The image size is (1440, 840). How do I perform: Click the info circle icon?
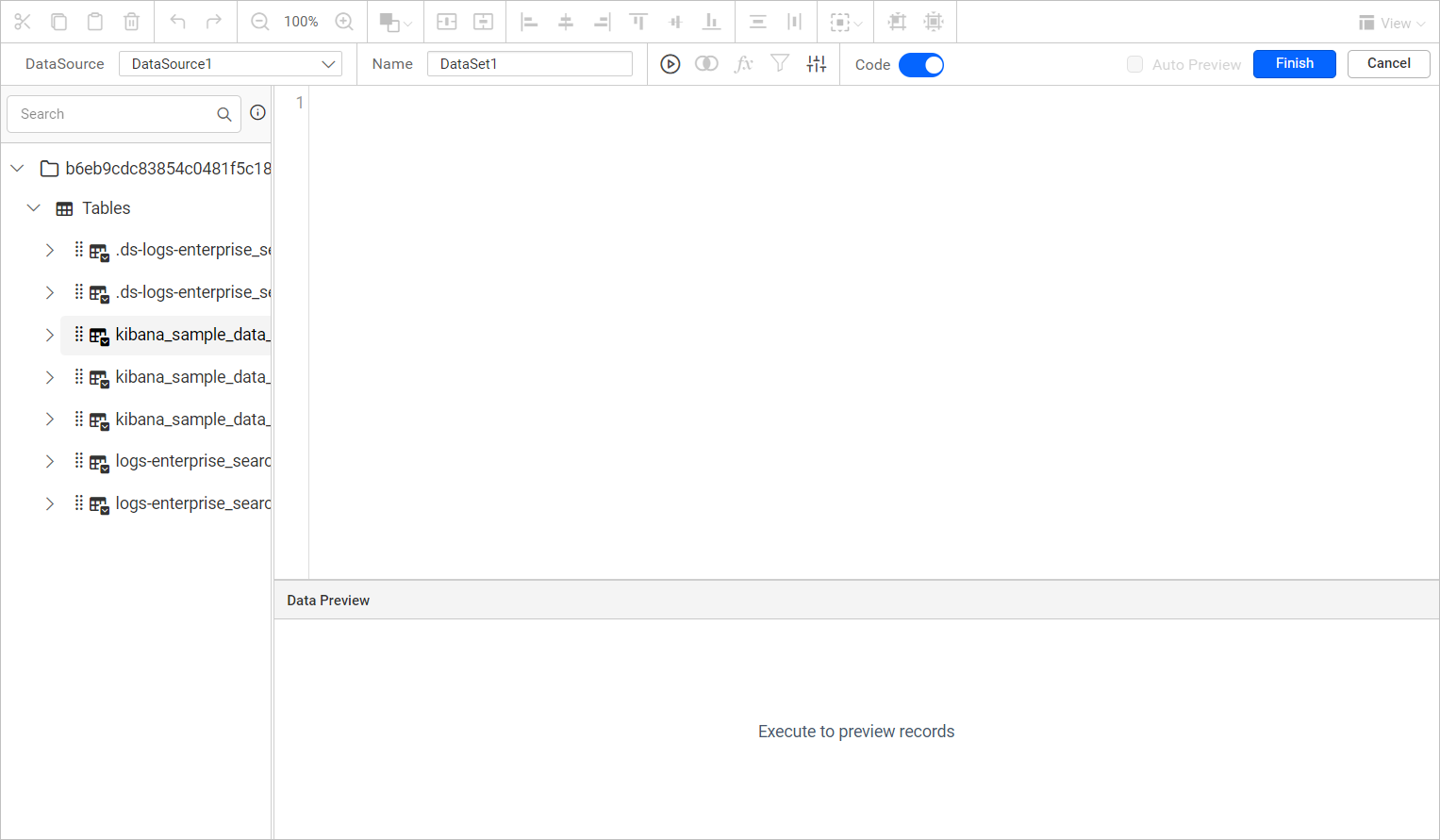pyautogui.click(x=257, y=113)
